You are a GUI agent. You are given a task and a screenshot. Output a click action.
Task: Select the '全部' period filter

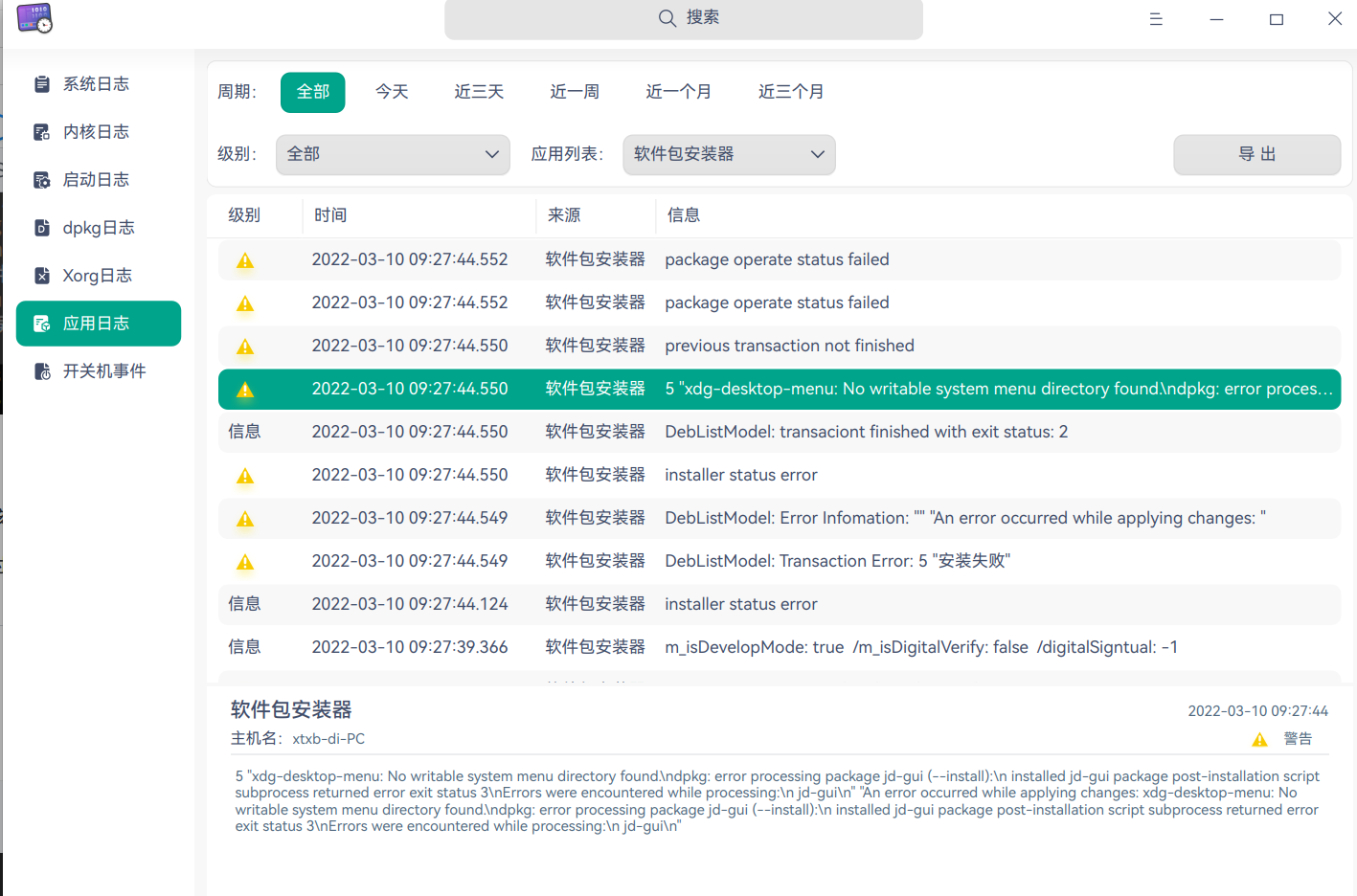click(312, 92)
